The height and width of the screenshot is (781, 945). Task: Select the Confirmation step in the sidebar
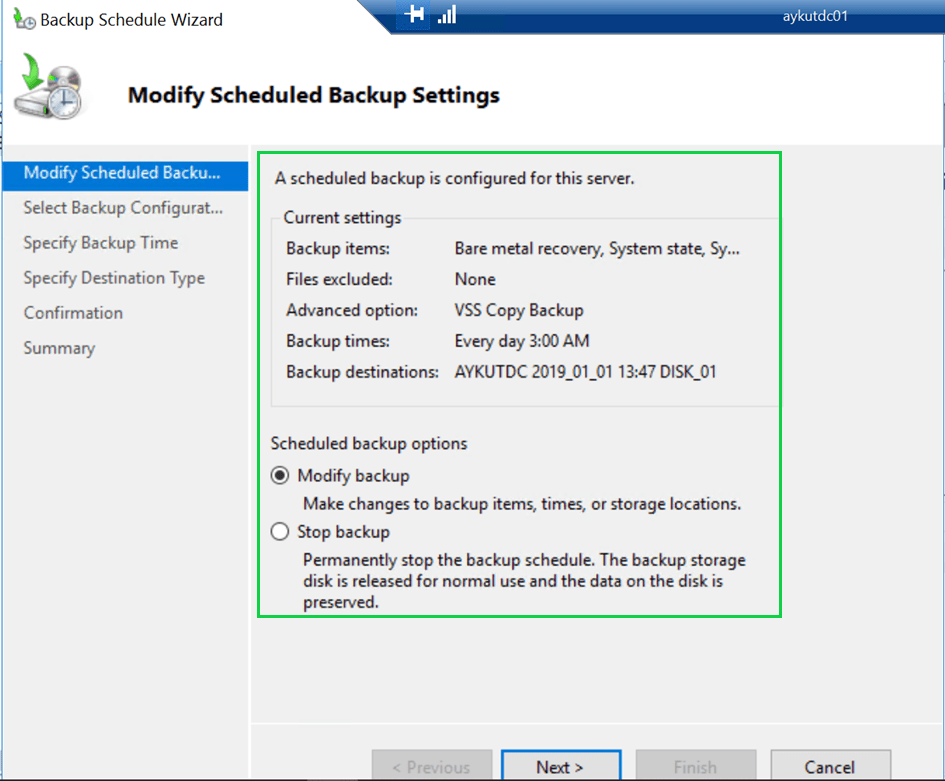pos(73,313)
